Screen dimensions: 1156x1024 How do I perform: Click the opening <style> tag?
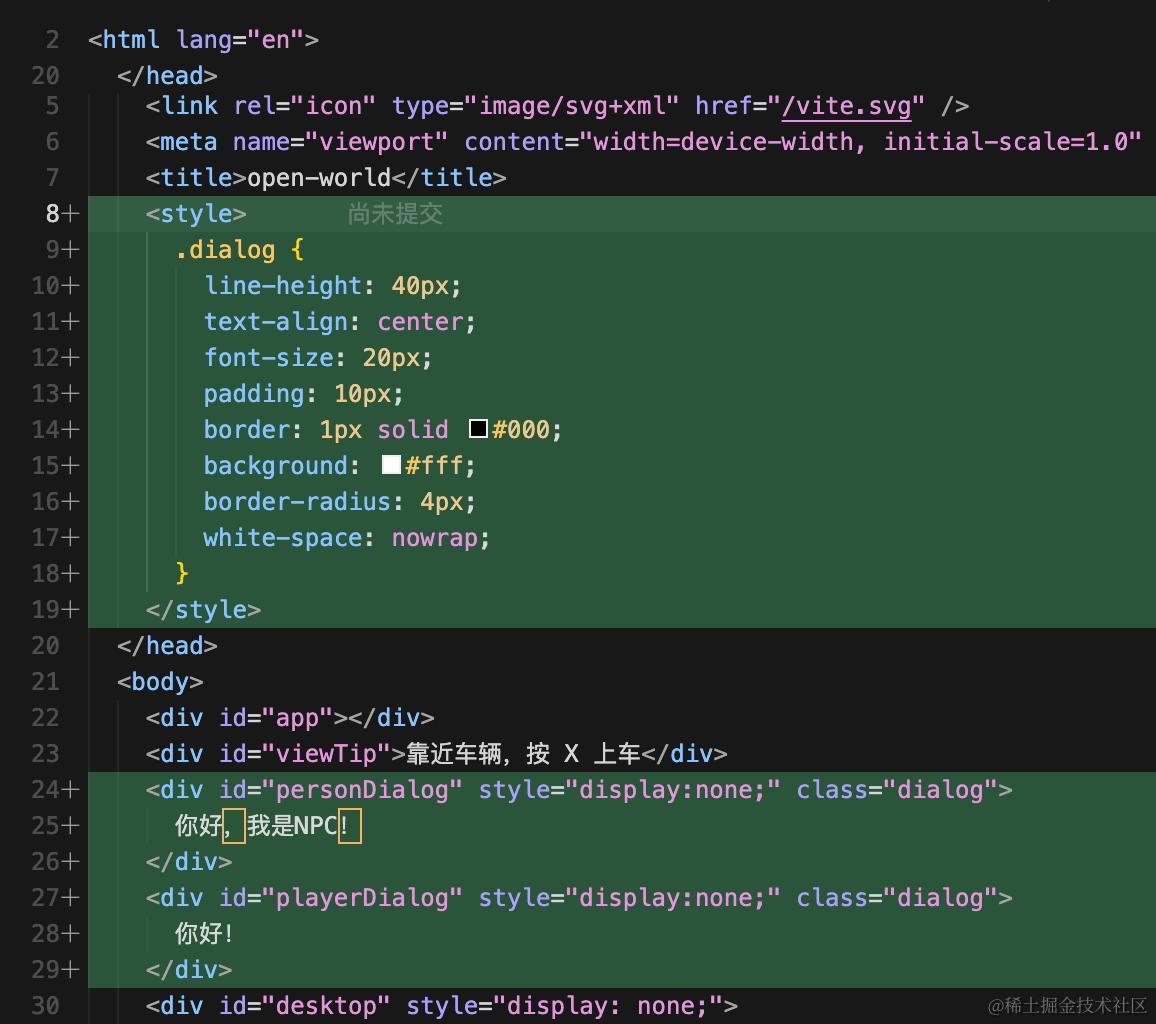(196, 214)
